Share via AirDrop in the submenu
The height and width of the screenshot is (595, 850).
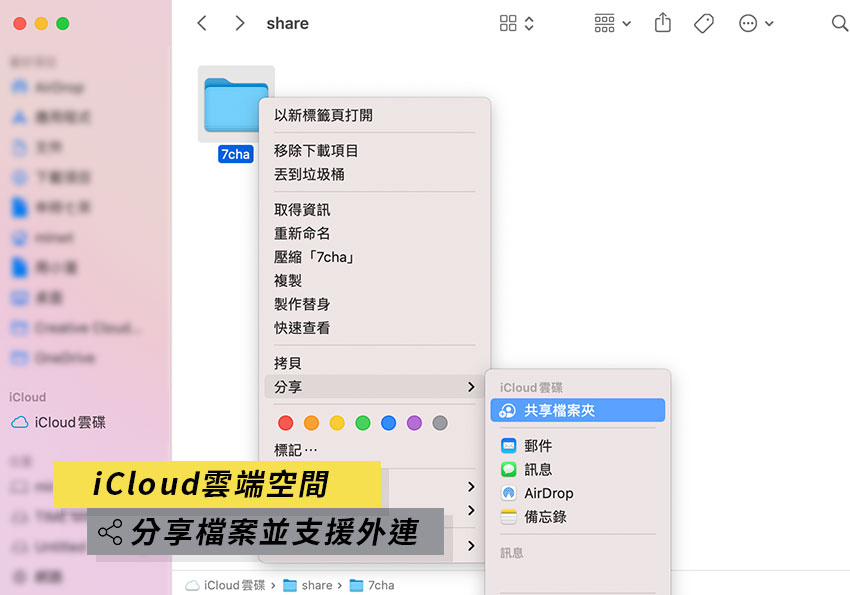tap(578, 493)
